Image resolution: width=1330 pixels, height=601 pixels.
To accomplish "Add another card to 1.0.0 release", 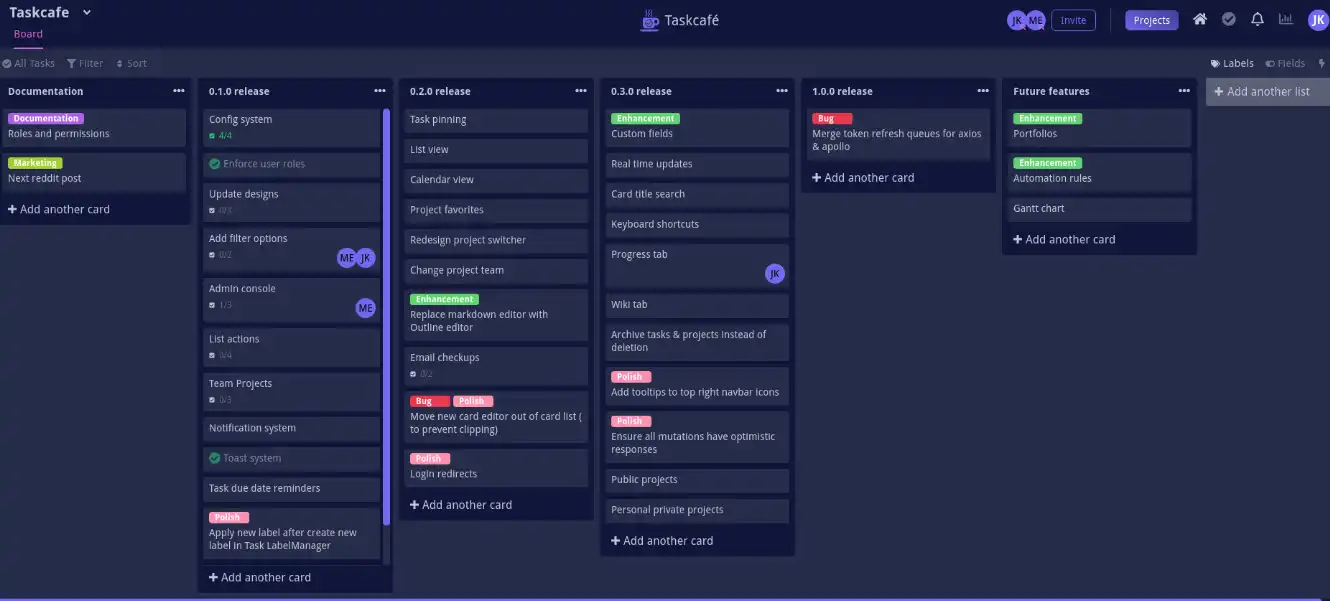I will (863, 178).
